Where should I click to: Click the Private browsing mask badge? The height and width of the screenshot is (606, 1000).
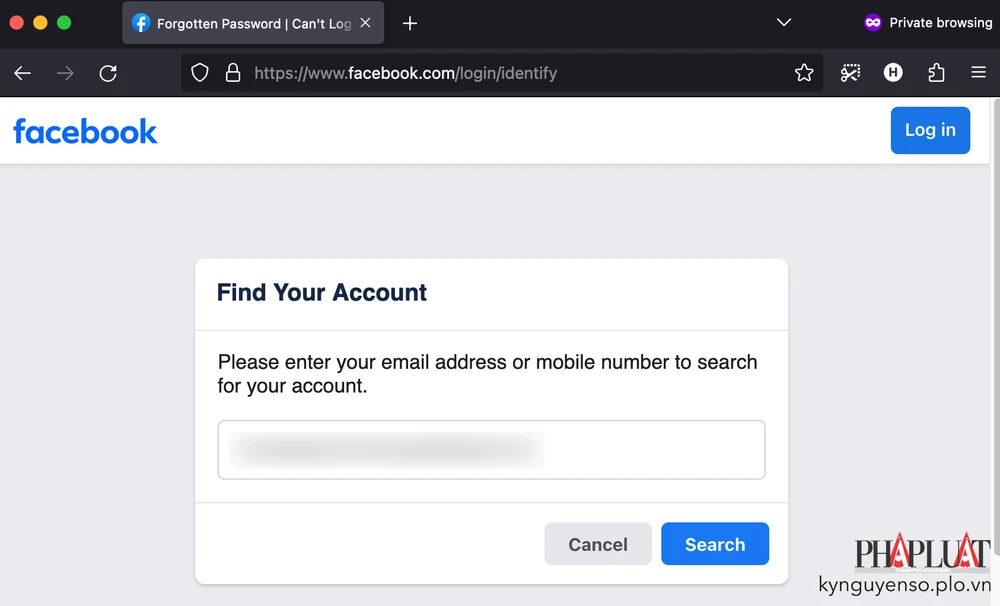tap(873, 22)
